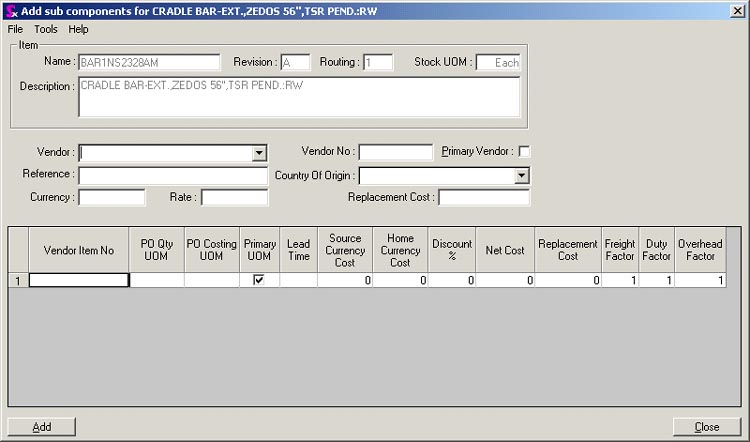Screen dimensions: 750x442
Task: Open the File menu
Action: [x=15, y=29]
